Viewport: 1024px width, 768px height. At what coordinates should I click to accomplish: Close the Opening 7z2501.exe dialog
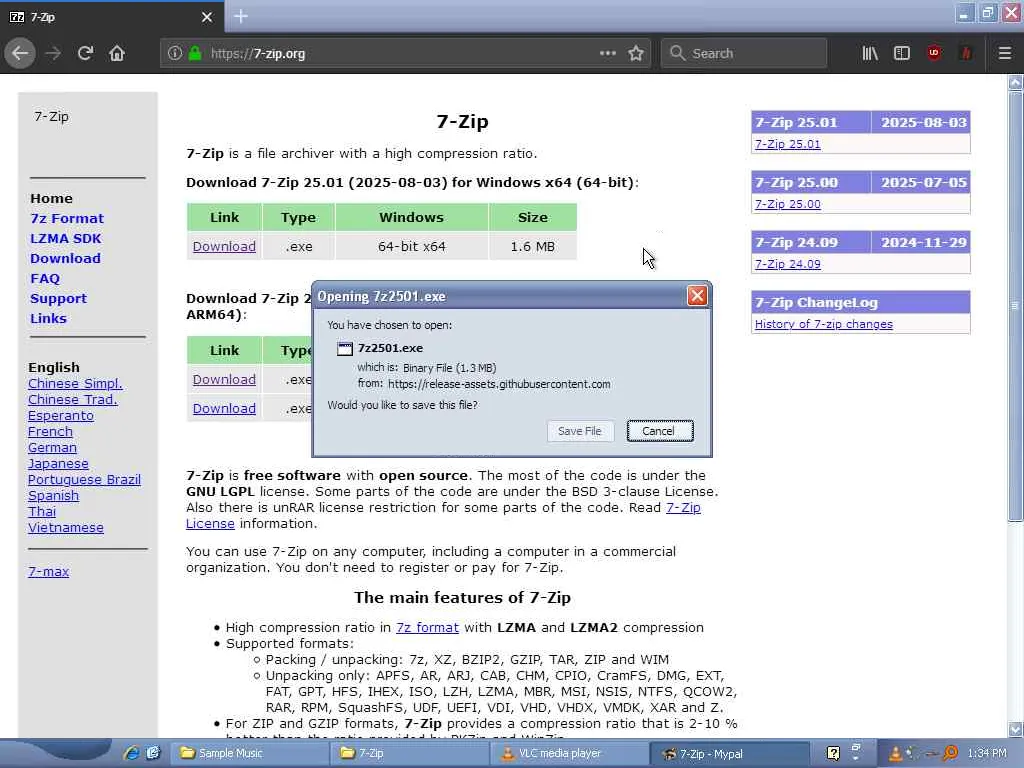click(697, 296)
